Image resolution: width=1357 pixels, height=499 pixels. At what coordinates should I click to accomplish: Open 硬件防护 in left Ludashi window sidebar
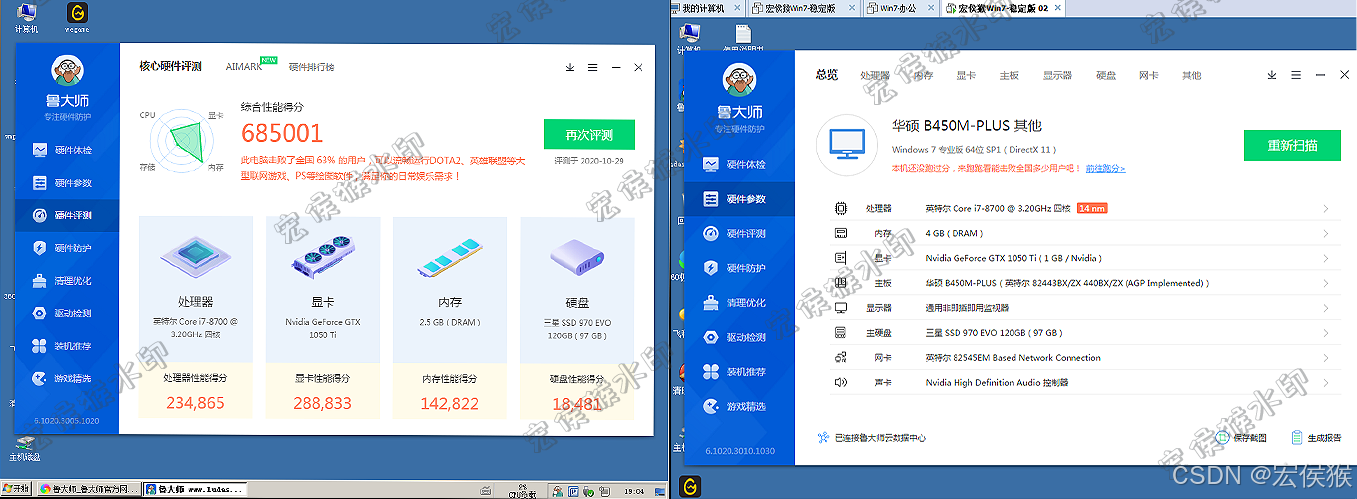tap(66, 248)
